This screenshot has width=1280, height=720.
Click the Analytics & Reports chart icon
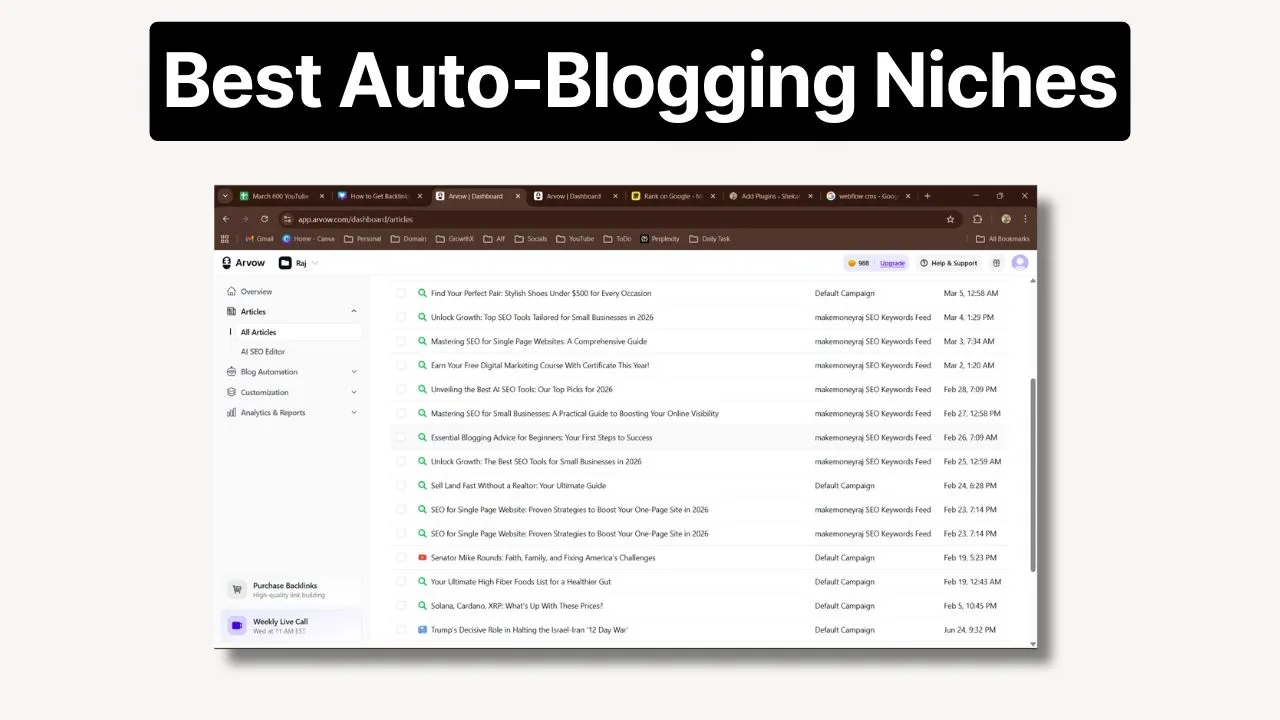pos(232,412)
